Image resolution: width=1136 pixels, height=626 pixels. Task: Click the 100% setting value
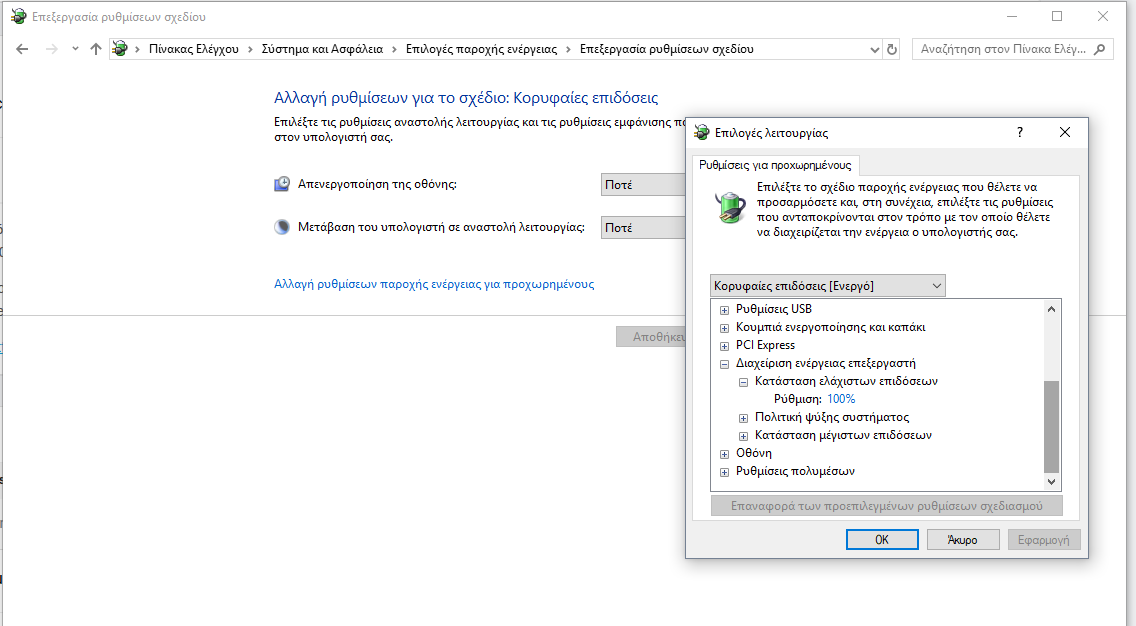tap(841, 399)
